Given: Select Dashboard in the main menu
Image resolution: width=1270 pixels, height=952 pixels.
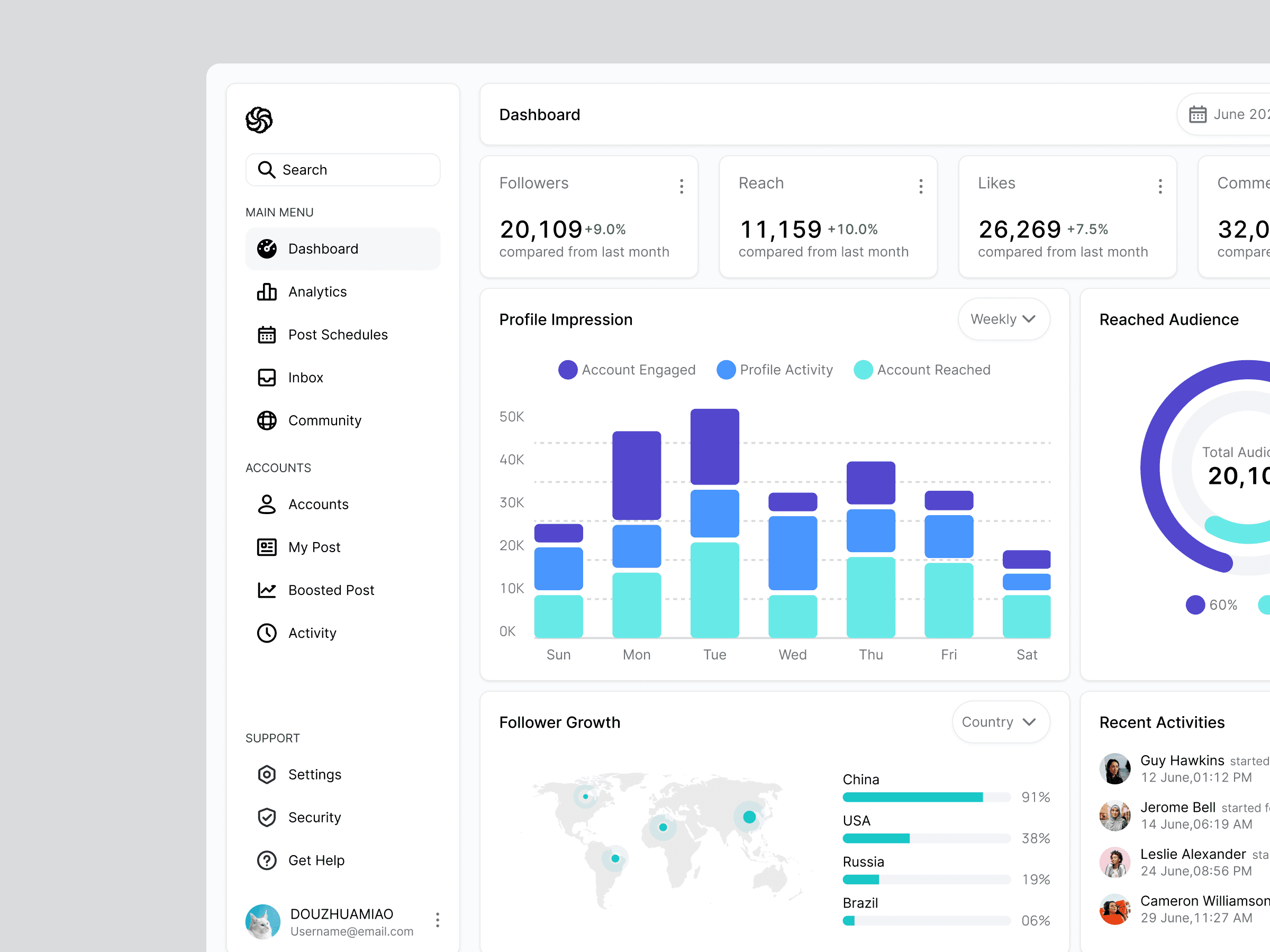Looking at the screenshot, I should click(x=343, y=249).
